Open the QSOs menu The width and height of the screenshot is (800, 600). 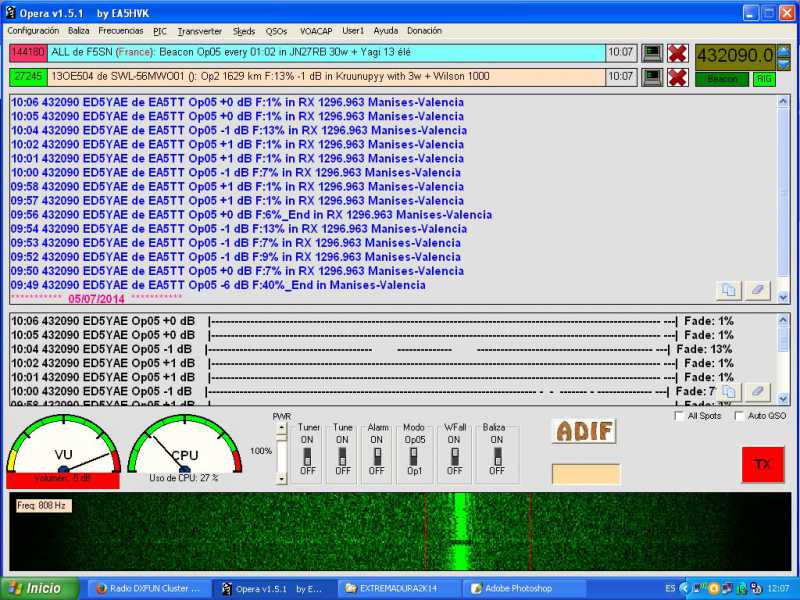tap(276, 31)
